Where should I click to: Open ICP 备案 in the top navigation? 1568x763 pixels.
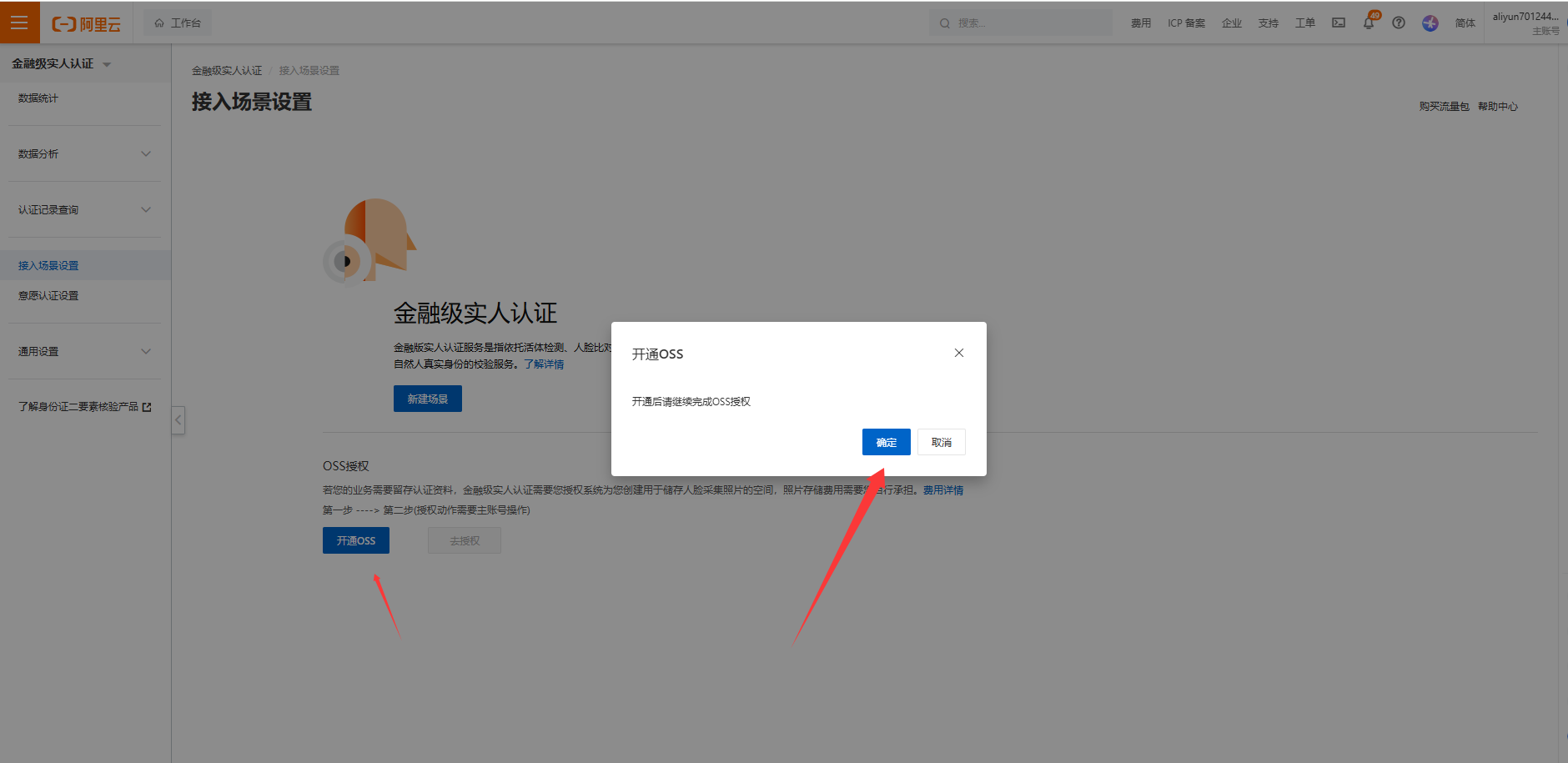click(1186, 23)
